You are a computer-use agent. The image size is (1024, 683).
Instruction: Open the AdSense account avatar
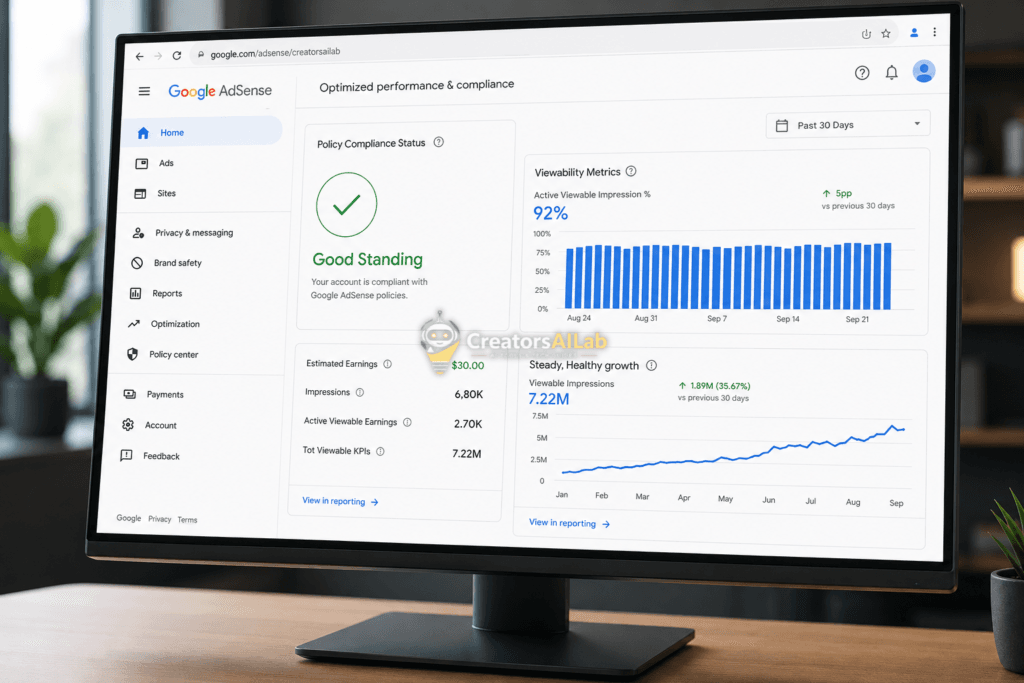923,71
